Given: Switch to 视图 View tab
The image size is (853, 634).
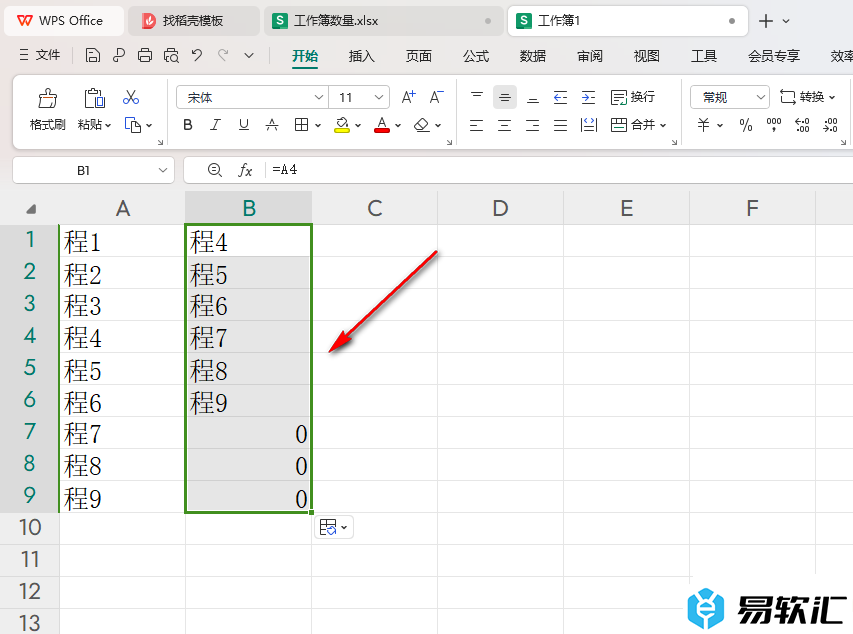Looking at the screenshot, I should 647,56.
